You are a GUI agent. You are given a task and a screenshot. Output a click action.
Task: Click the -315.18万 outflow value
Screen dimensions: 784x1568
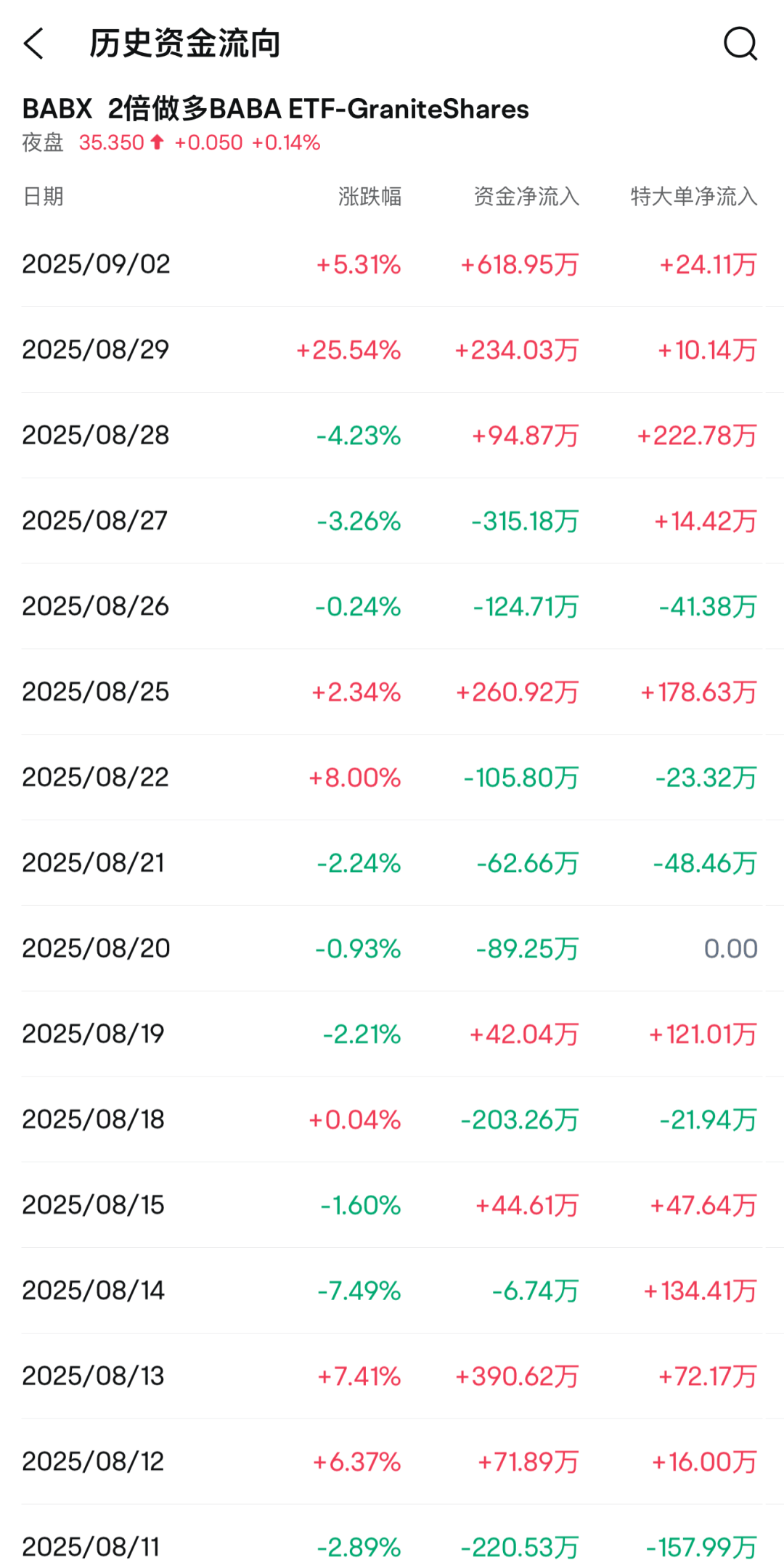pyautogui.click(x=523, y=520)
